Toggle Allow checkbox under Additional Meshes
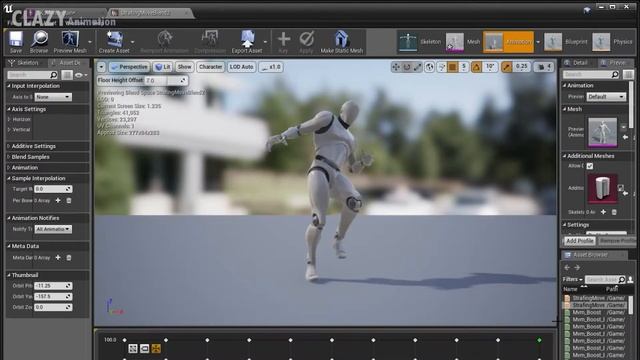Viewport: 640px width, 360px height. point(590,166)
